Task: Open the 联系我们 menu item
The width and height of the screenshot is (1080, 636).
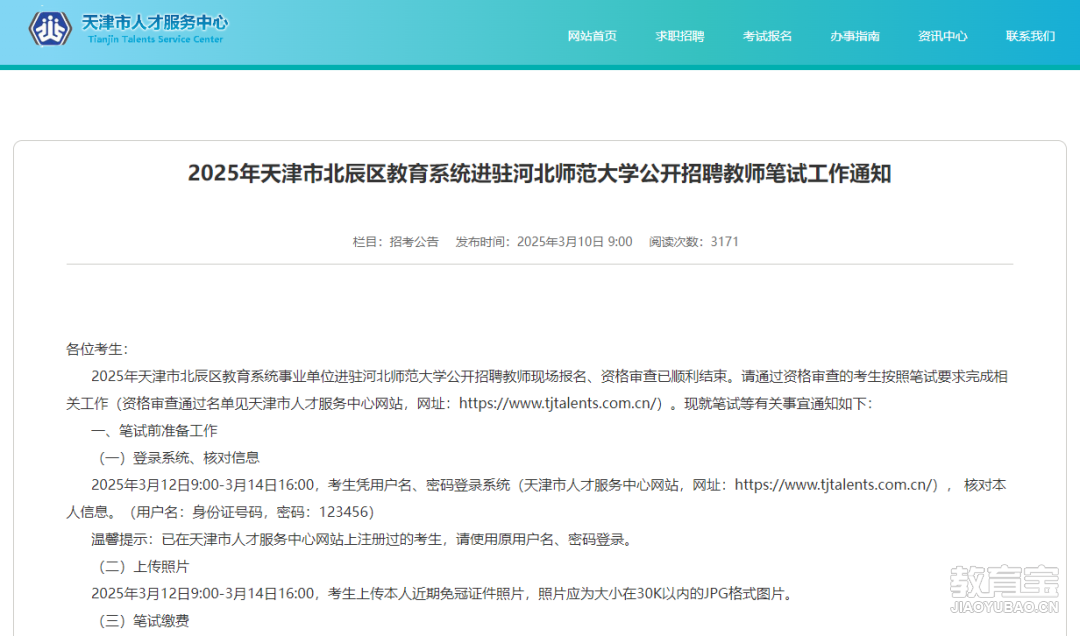Action: tap(1030, 36)
